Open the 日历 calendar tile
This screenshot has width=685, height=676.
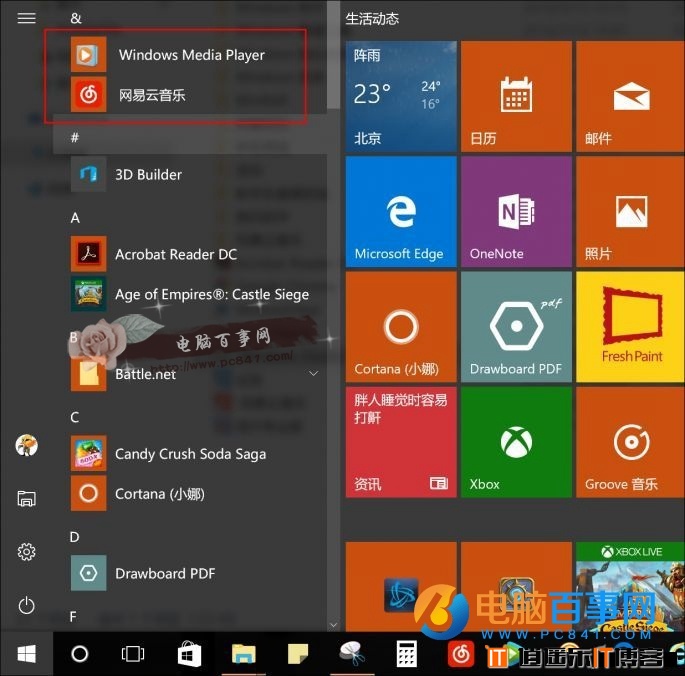(x=516, y=97)
